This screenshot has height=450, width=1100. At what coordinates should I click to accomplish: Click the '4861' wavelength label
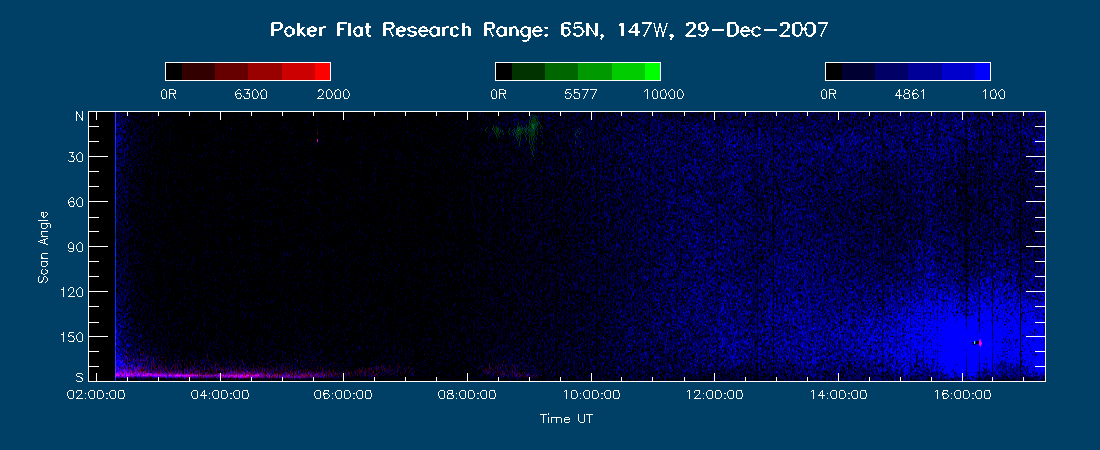[x=911, y=95]
